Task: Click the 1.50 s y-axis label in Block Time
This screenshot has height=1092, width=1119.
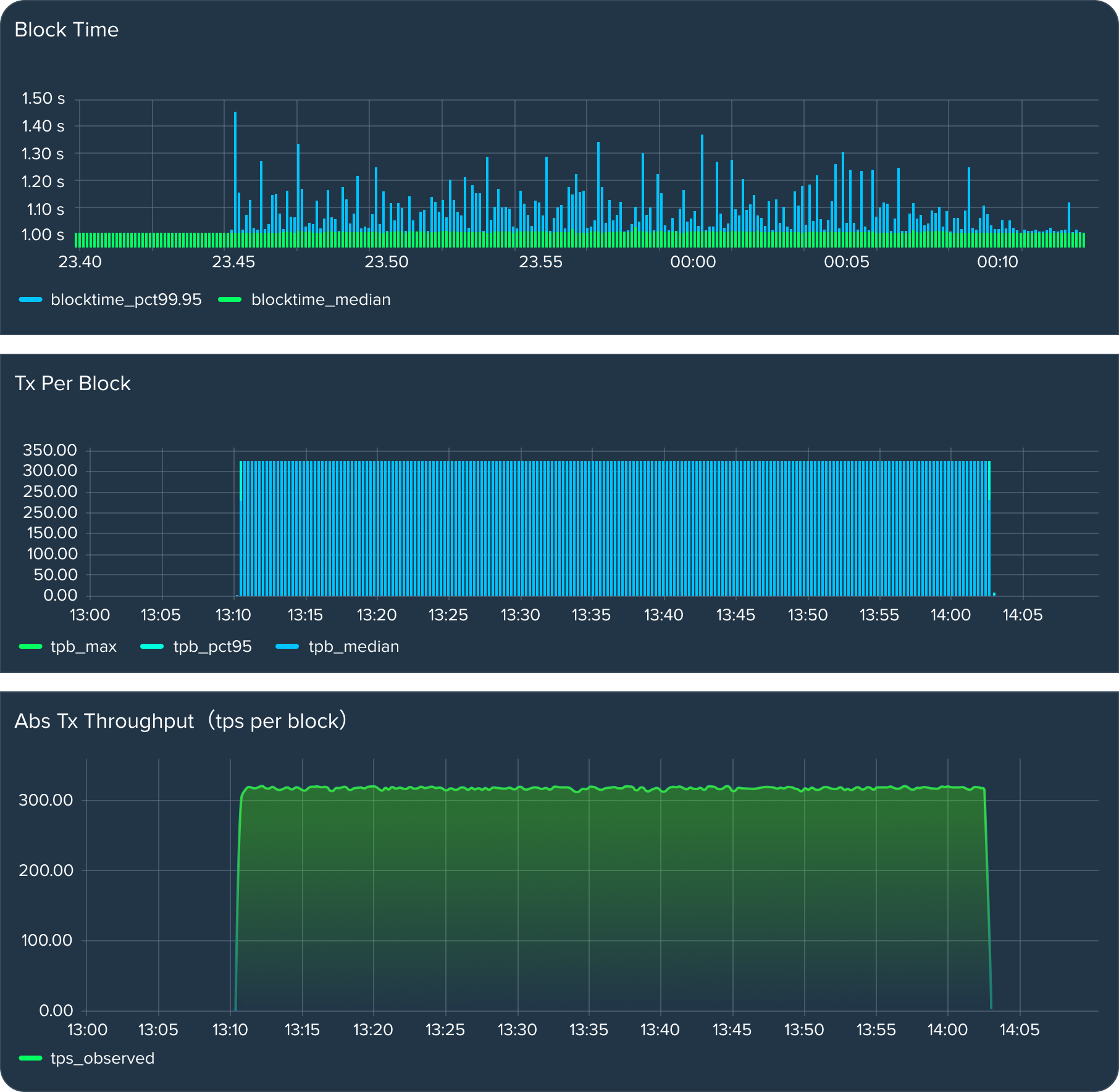Action: tap(43, 99)
